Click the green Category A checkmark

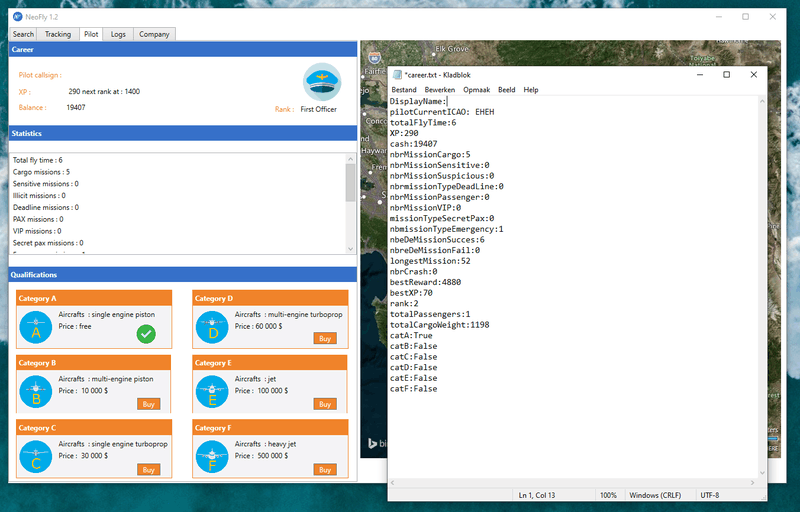coord(146,334)
